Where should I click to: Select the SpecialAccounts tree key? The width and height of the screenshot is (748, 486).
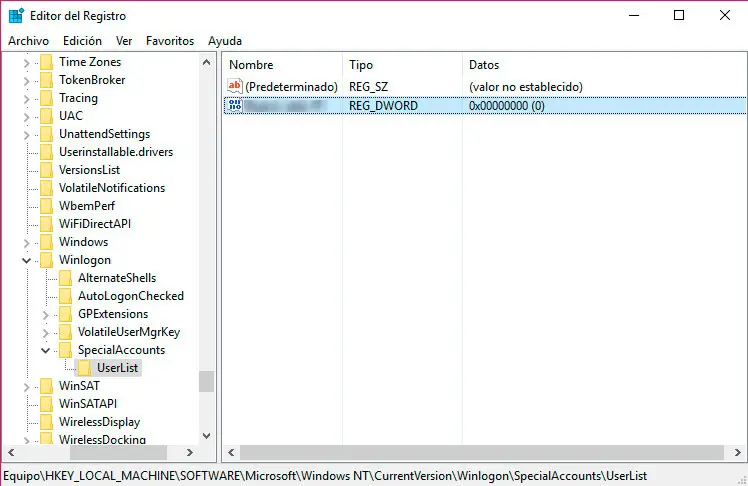pos(121,350)
